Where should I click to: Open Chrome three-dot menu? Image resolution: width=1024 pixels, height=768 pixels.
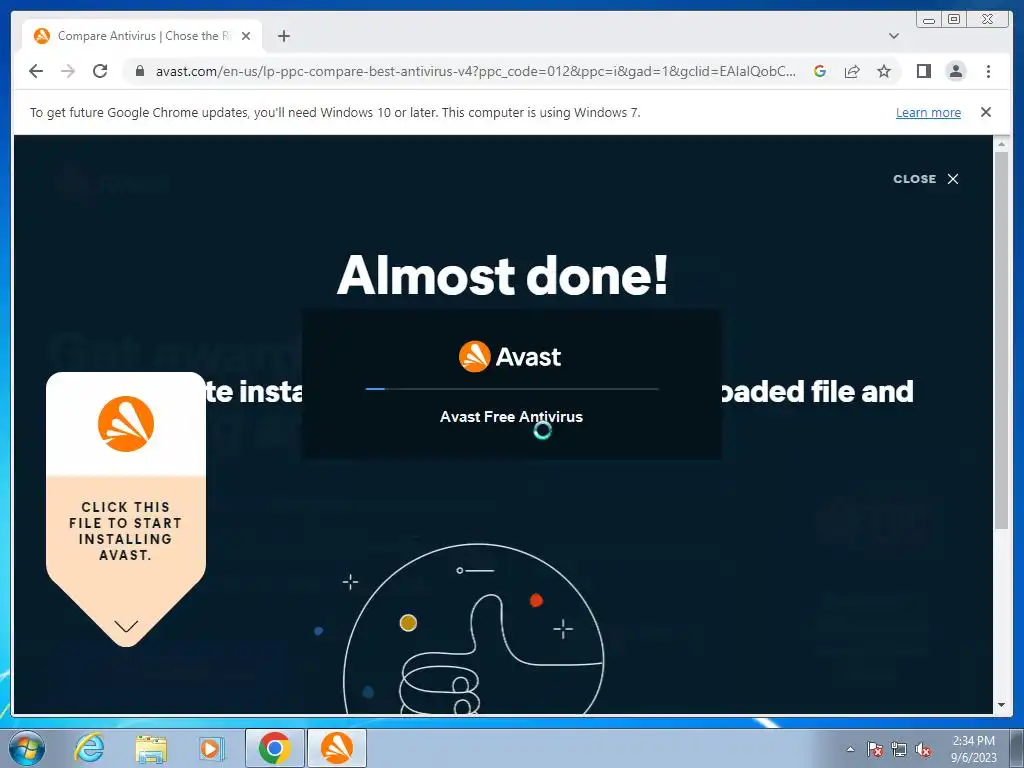(988, 71)
